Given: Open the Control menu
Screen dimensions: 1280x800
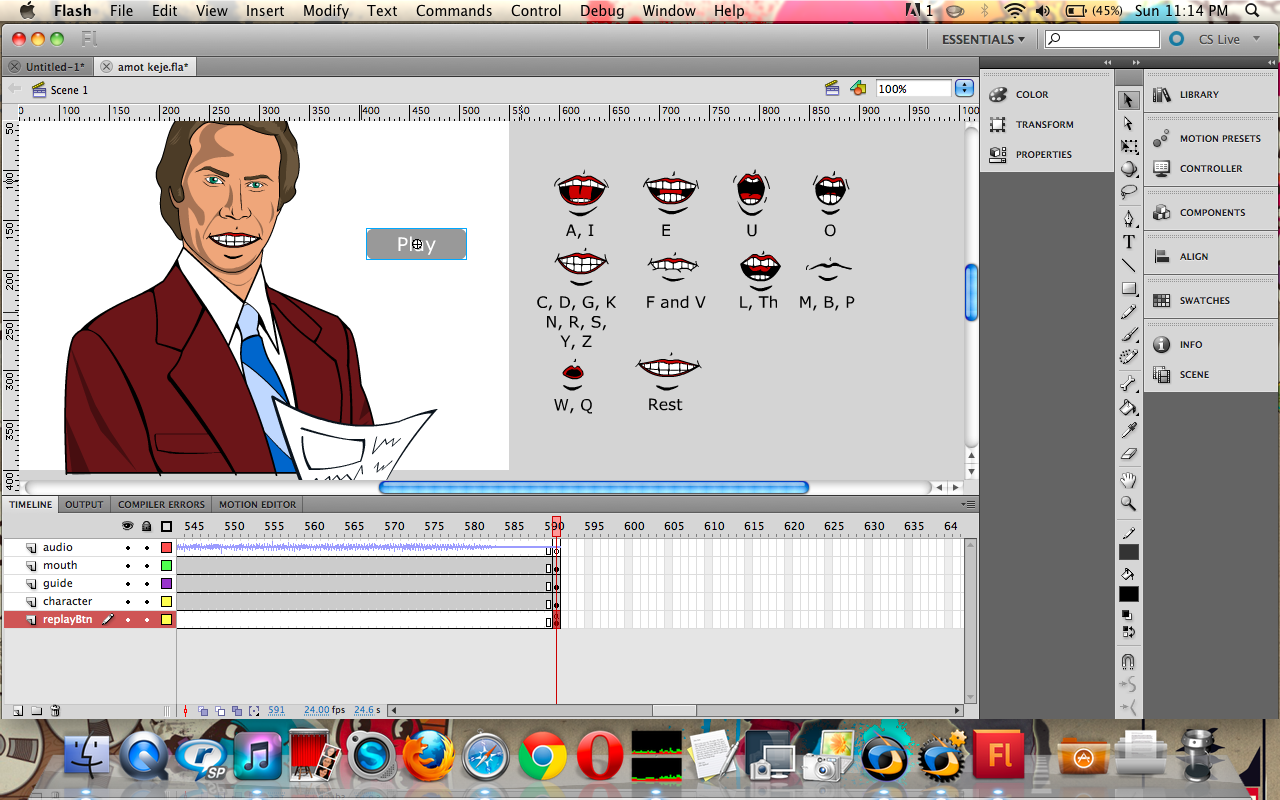Looking at the screenshot, I should (x=536, y=11).
